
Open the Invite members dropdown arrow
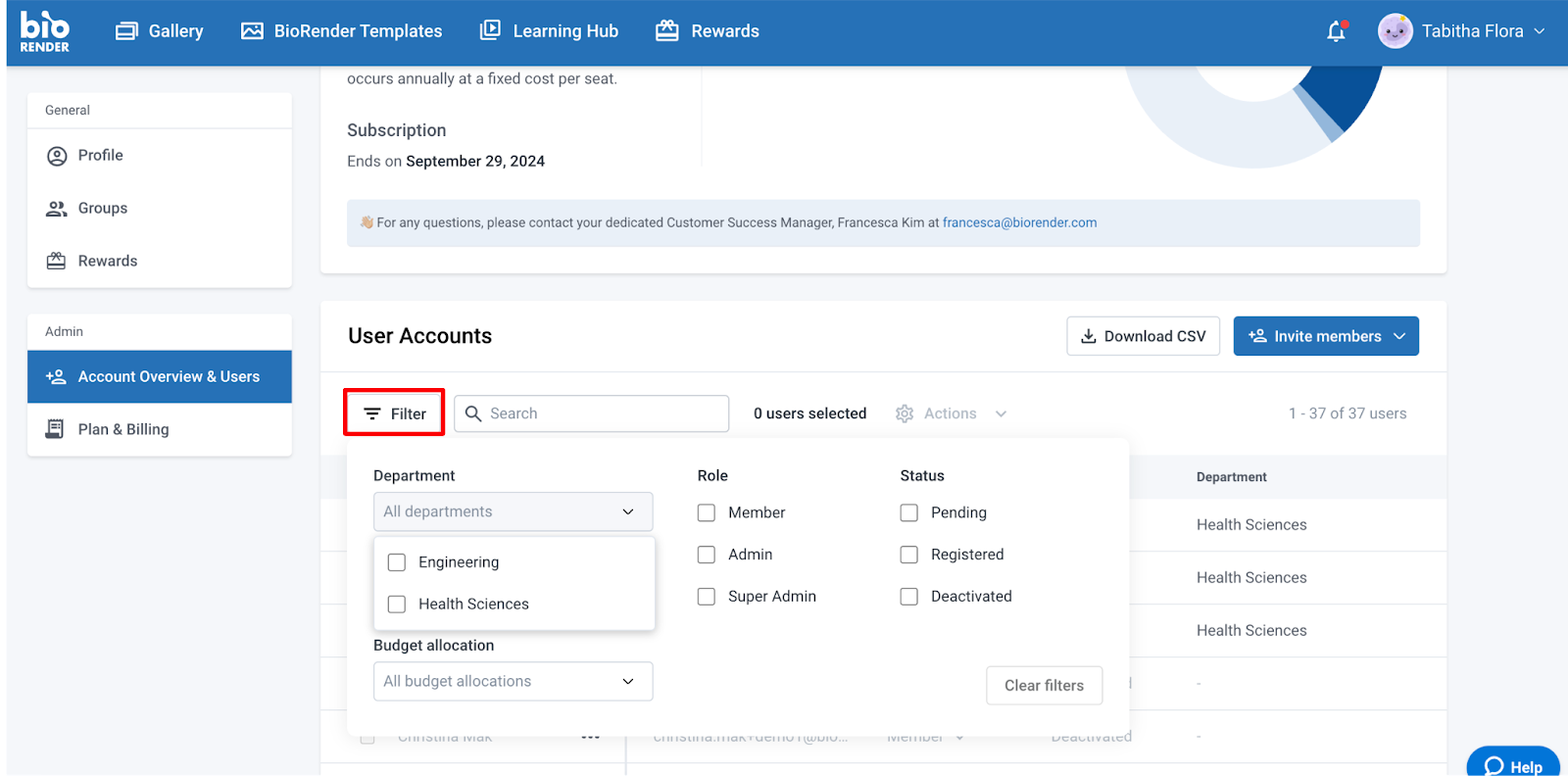[1399, 336]
